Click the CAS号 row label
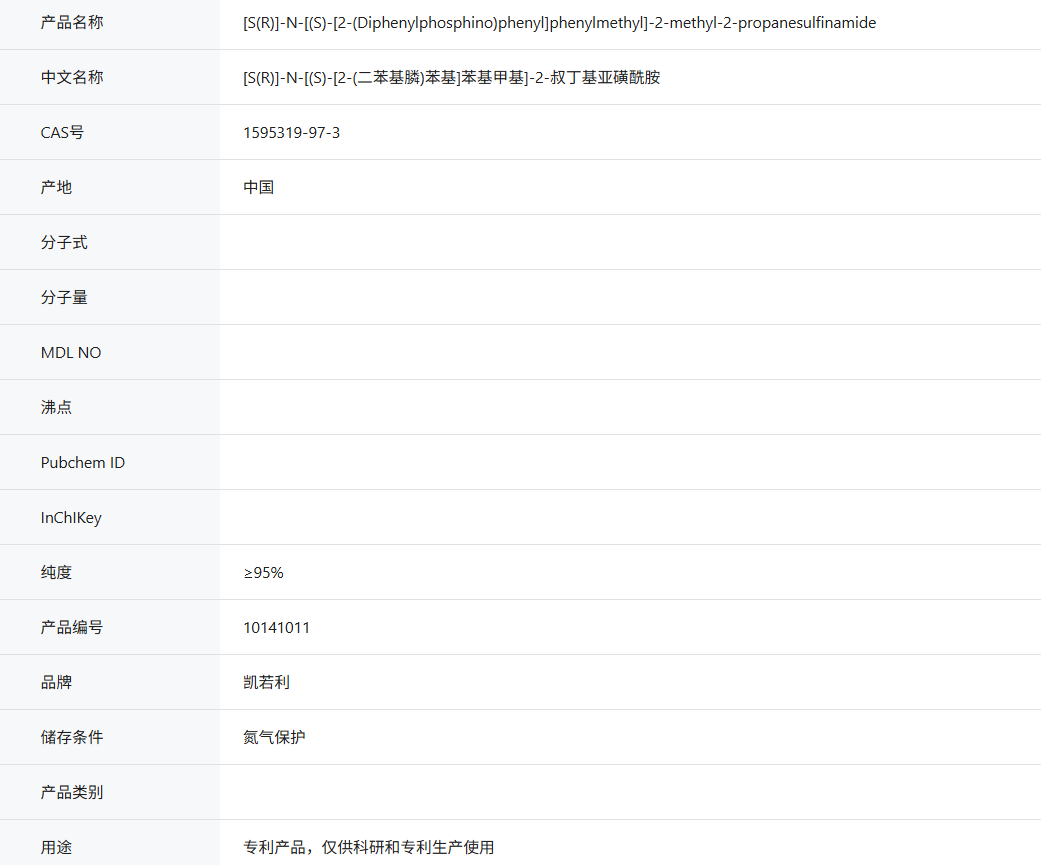Image resolution: width=1041 pixels, height=865 pixels. coord(62,132)
